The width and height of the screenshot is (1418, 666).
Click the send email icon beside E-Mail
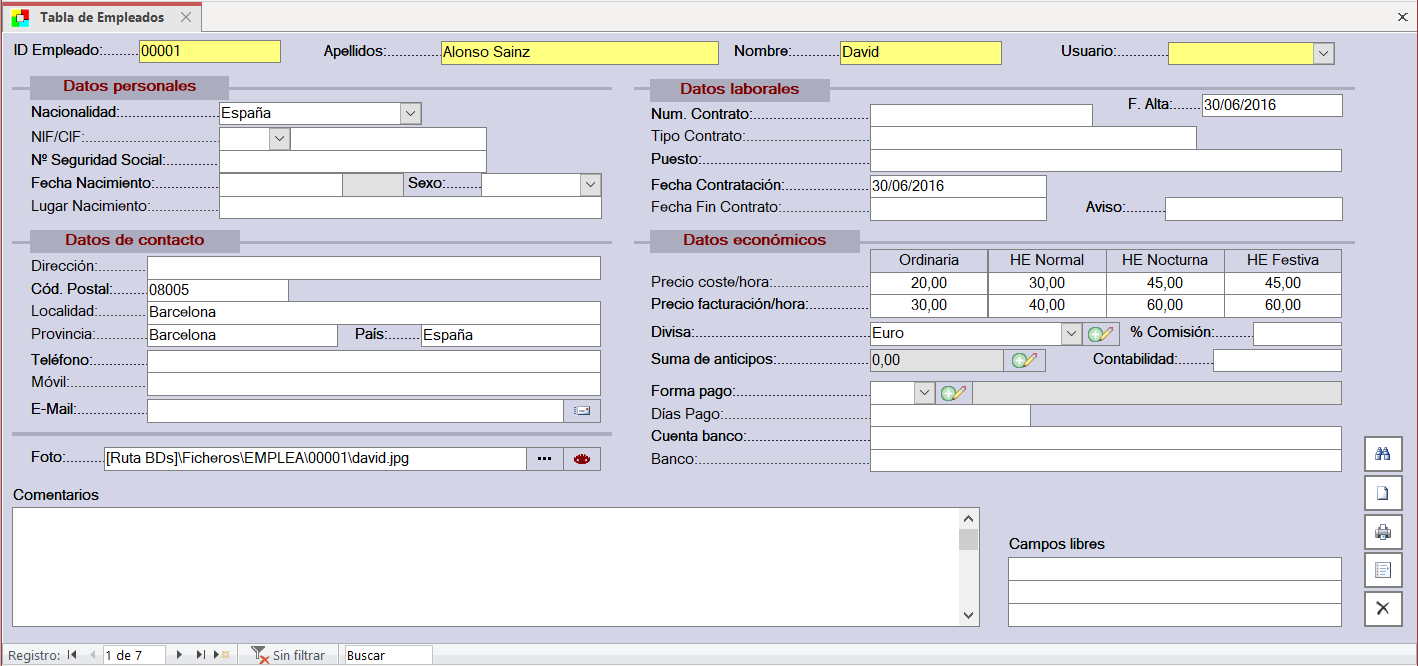pos(582,410)
